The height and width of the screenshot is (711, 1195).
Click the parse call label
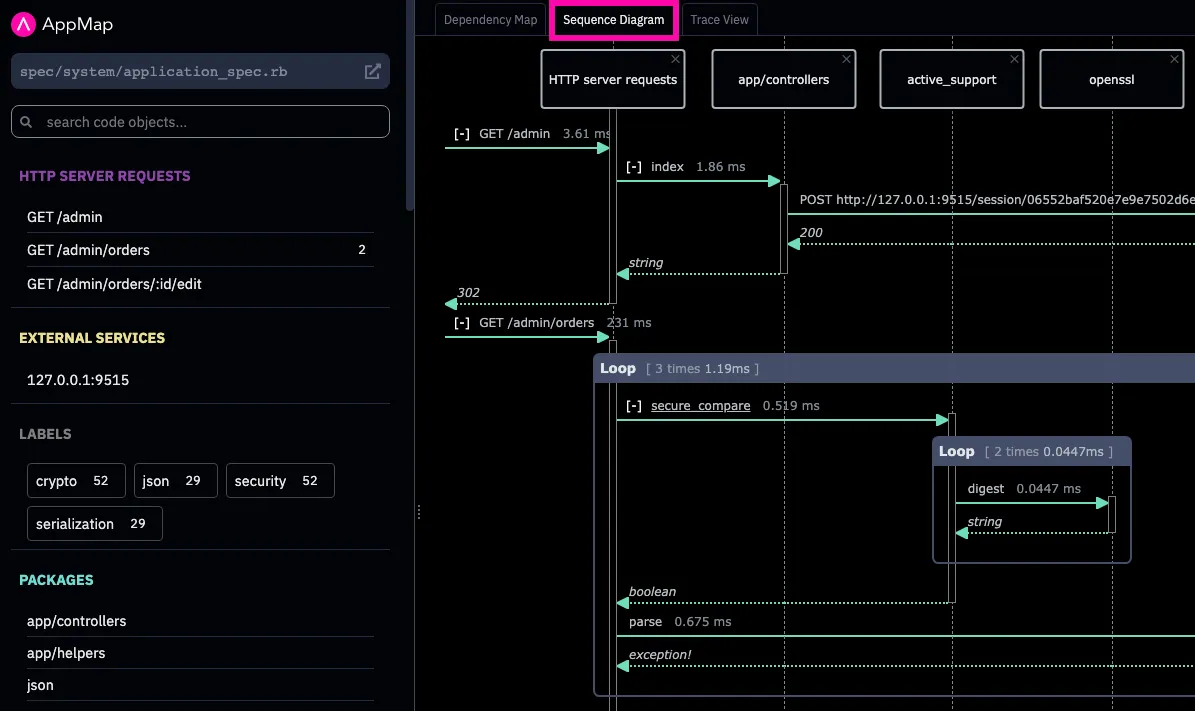[646, 622]
